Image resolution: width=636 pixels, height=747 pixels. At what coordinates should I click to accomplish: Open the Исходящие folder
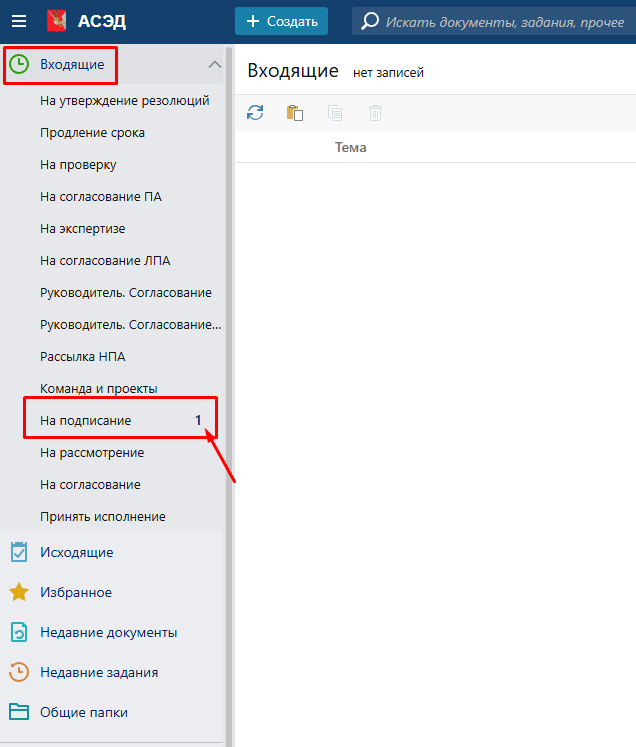point(76,552)
